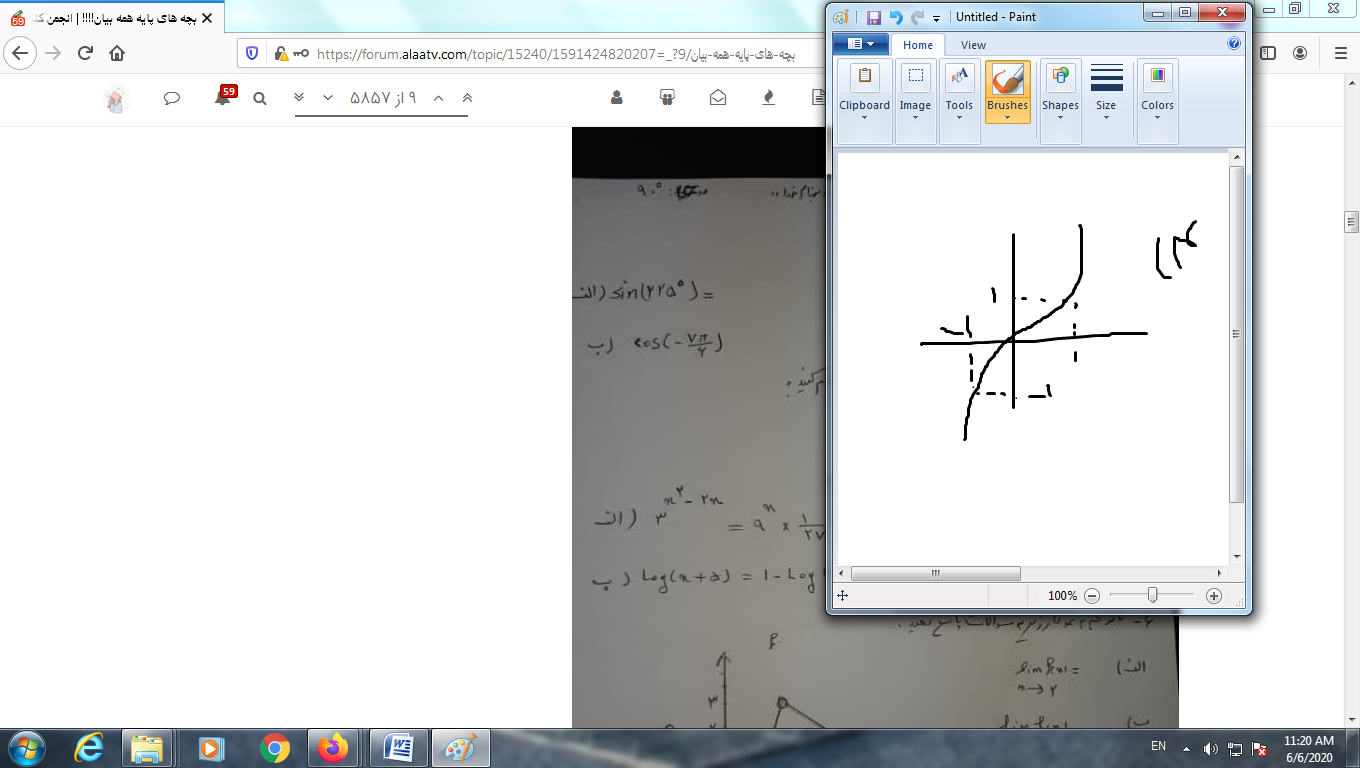Go to previous post single-up chevron
The image size is (1360, 768).
point(437,98)
